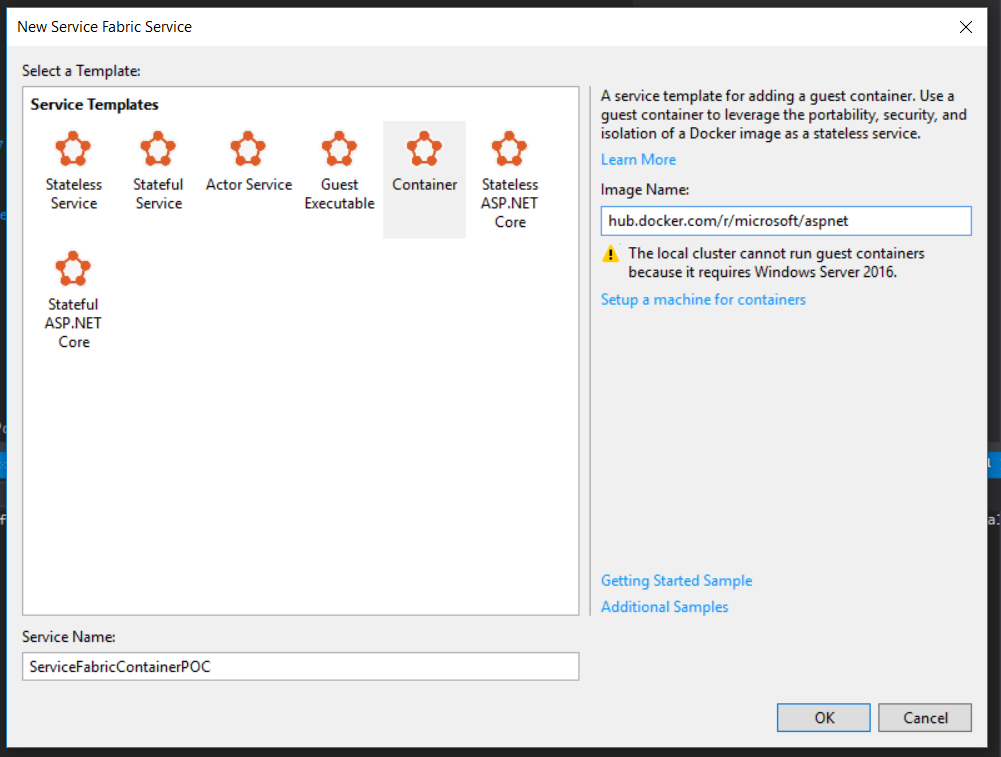
Task: Open the Additional Samples link
Action: pos(665,607)
